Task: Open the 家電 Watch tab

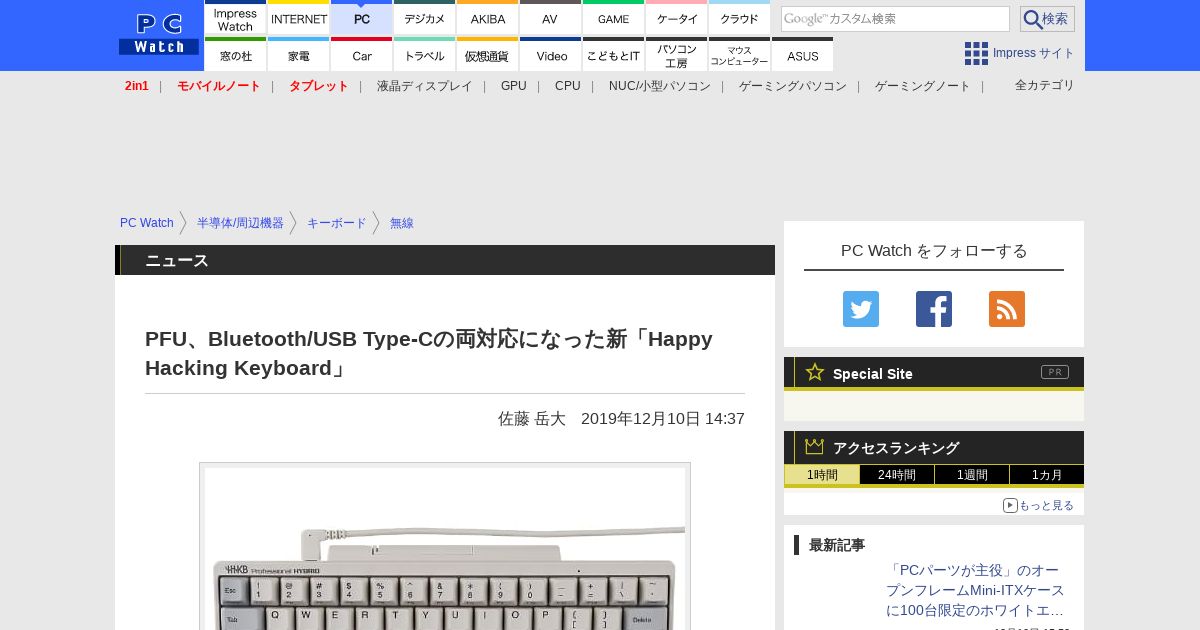Action: click(299, 54)
